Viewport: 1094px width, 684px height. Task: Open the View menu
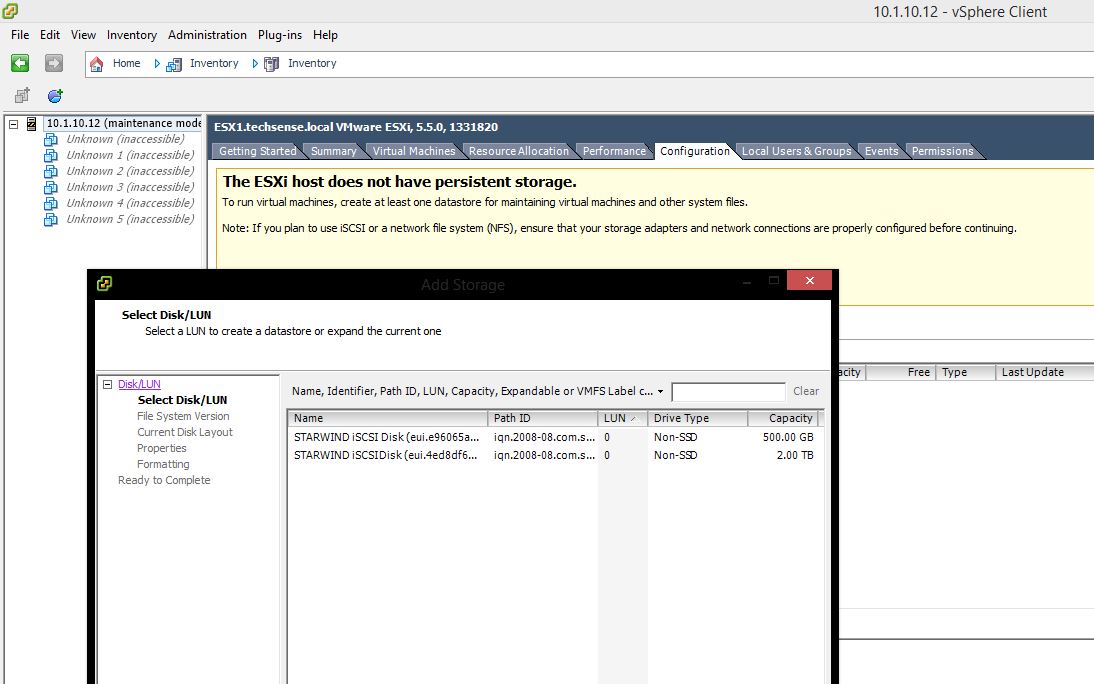tap(83, 35)
